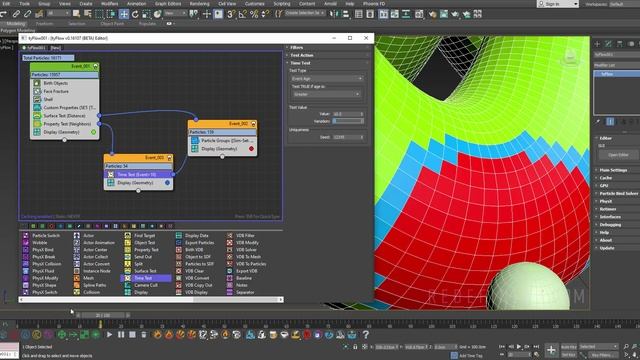Image resolution: width=640 pixels, height=360 pixels.
Task: Select the VDB Solver operator
Action: [242, 250]
